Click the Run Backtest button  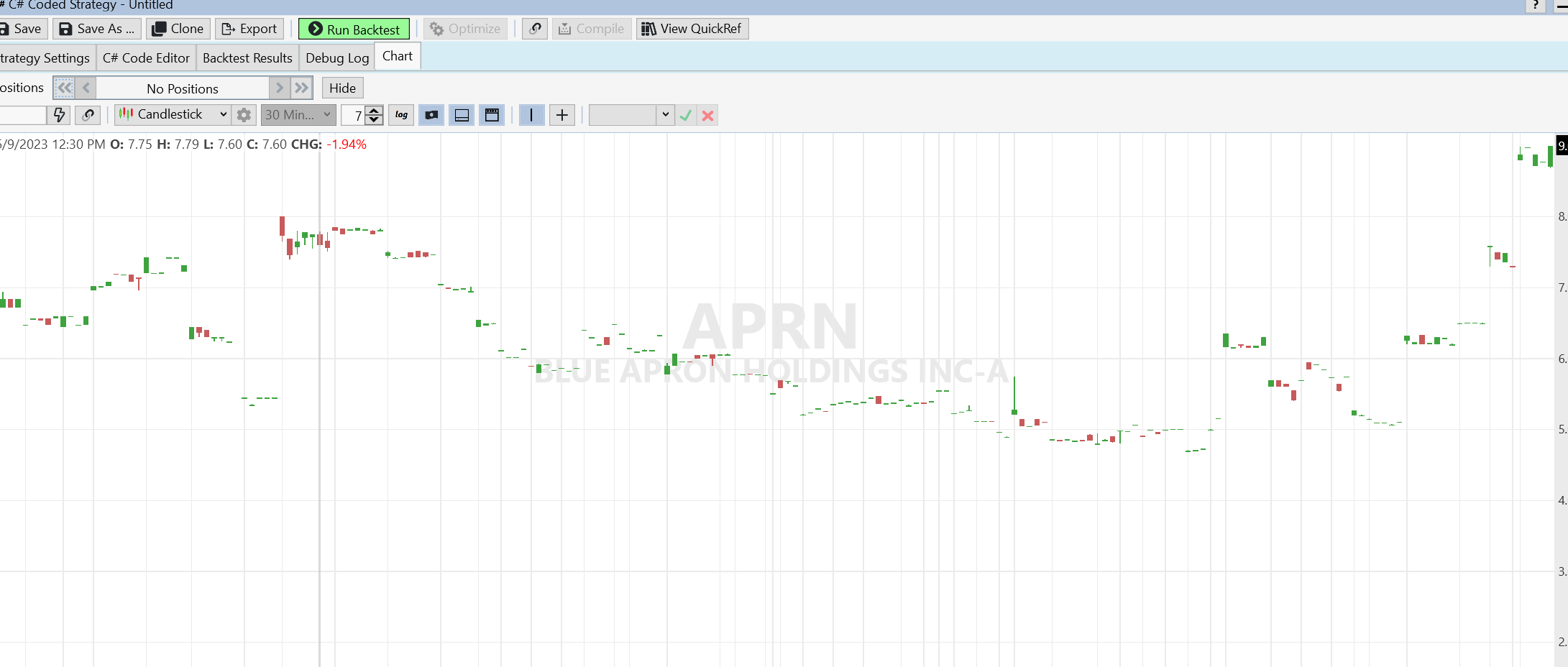coord(354,29)
